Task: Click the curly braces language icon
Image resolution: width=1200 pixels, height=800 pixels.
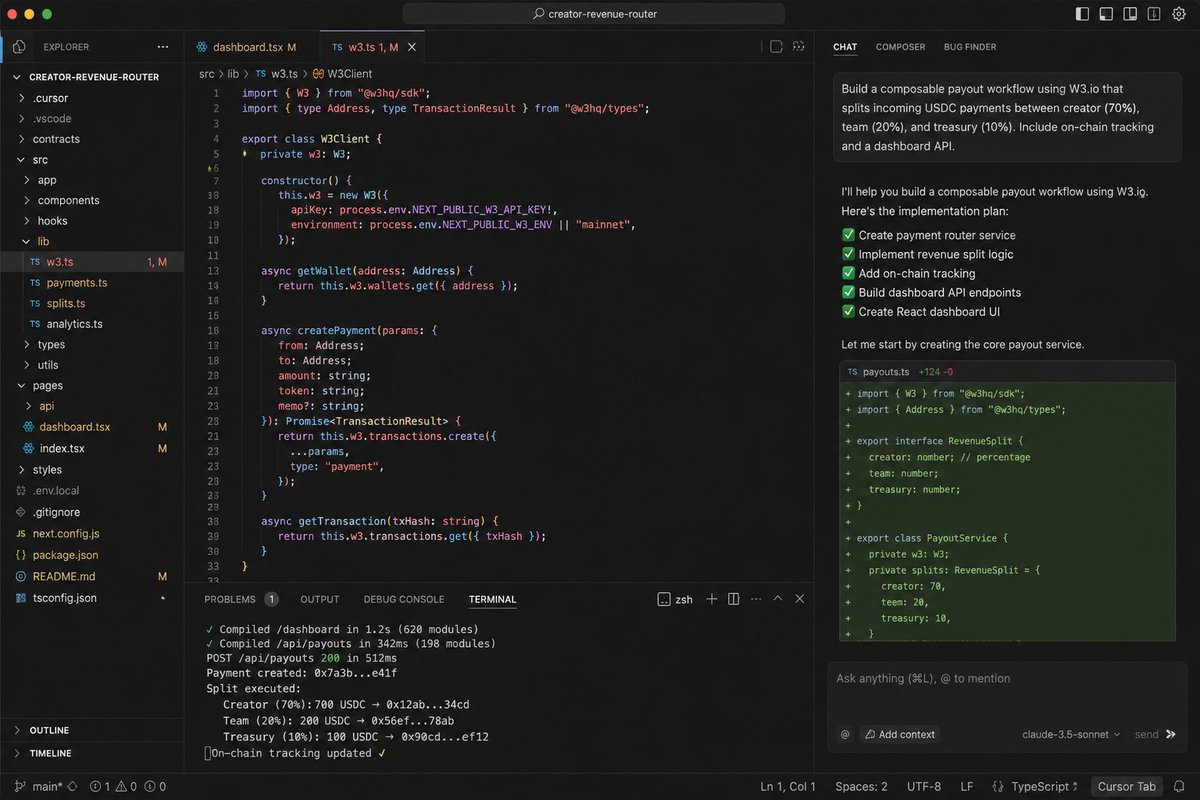Action: click(x=998, y=787)
